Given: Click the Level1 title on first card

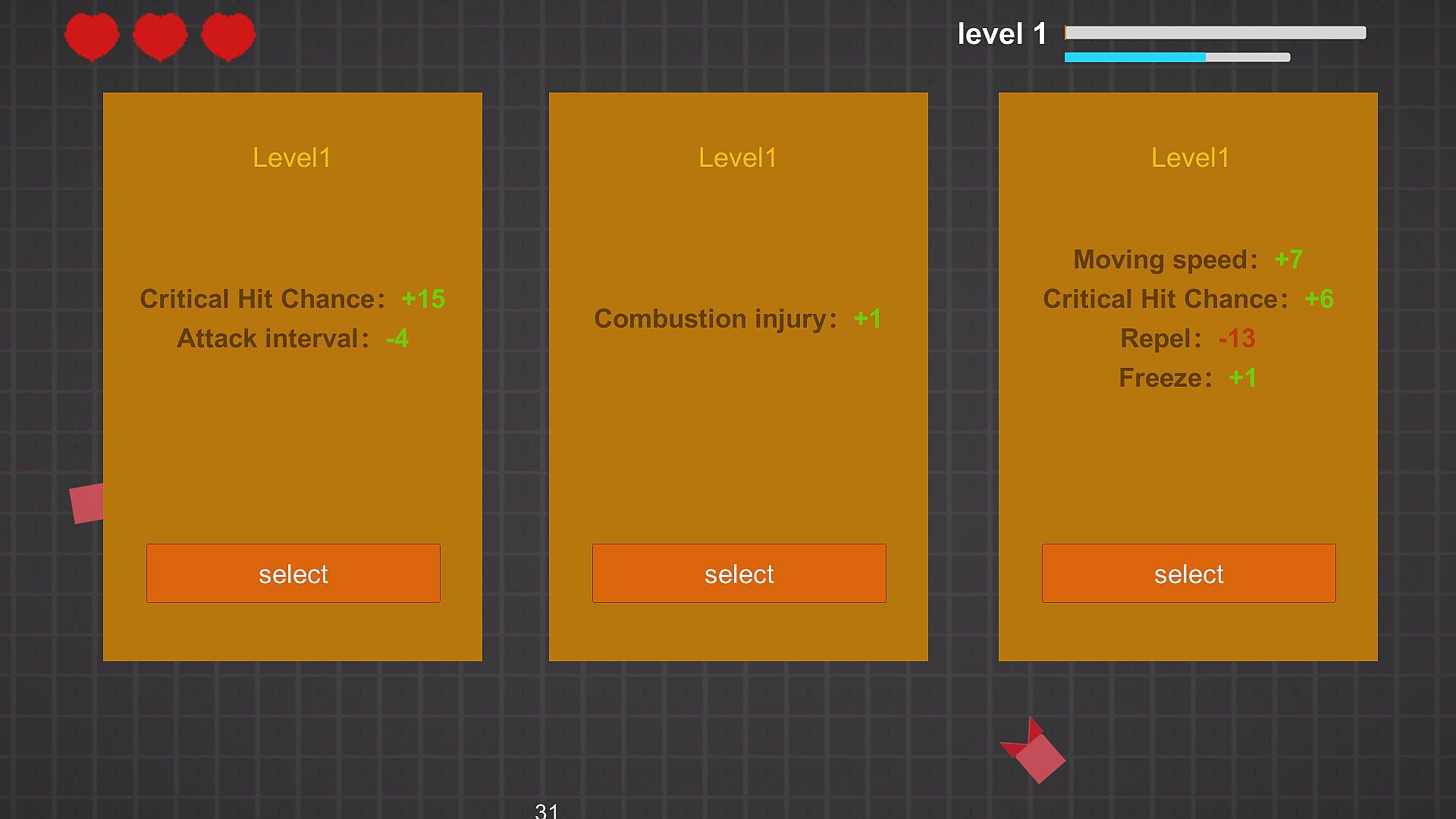Looking at the screenshot, I should (292, 158).
